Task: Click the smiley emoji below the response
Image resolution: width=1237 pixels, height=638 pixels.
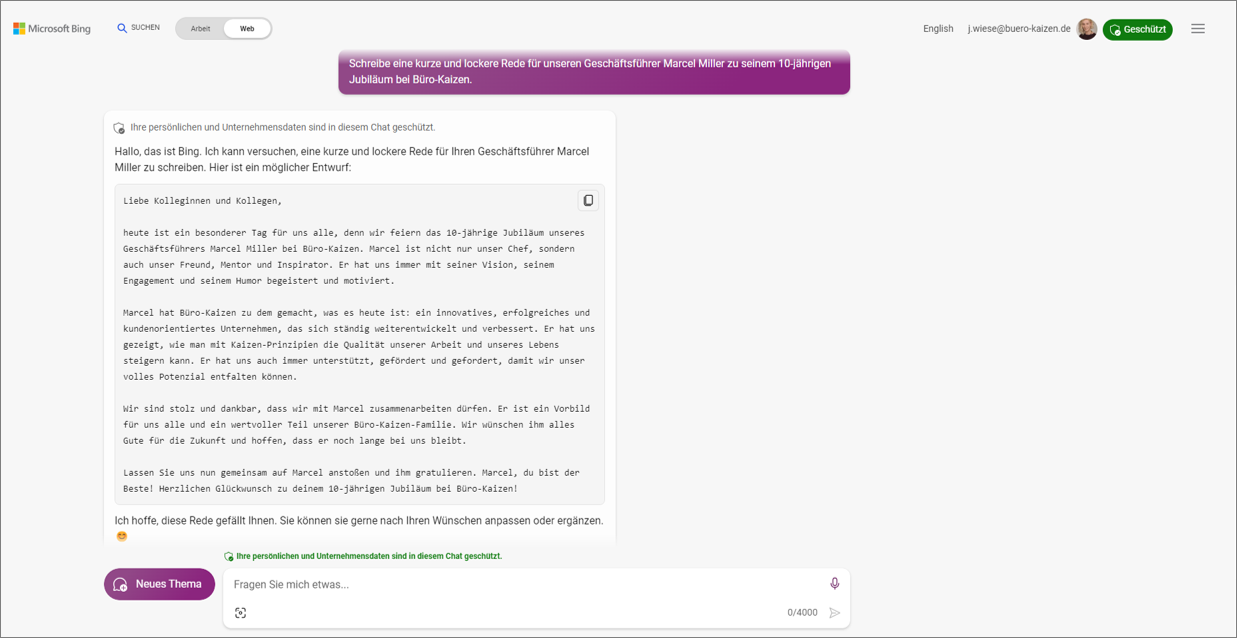Action: point(122,537)
